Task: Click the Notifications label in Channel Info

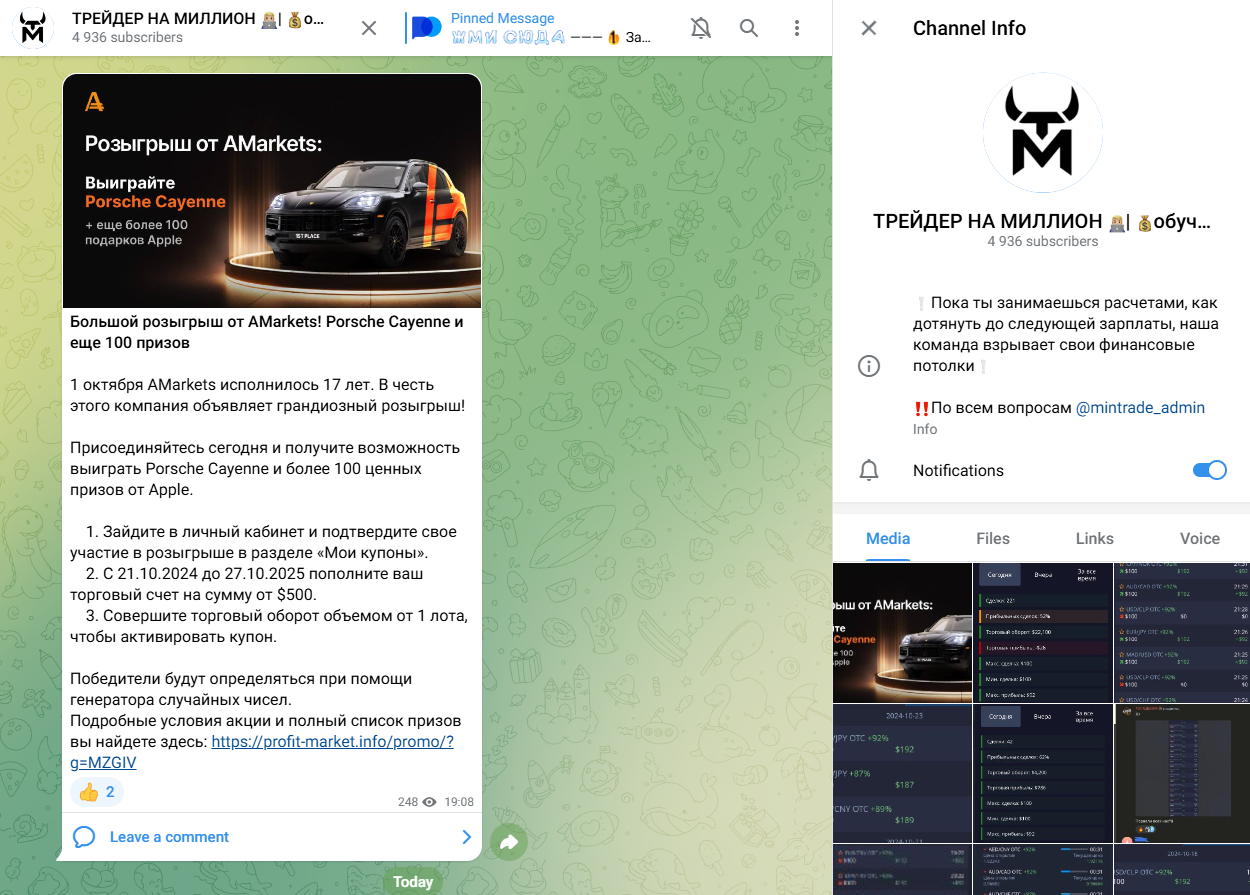Action: click(x=958, y=470)
